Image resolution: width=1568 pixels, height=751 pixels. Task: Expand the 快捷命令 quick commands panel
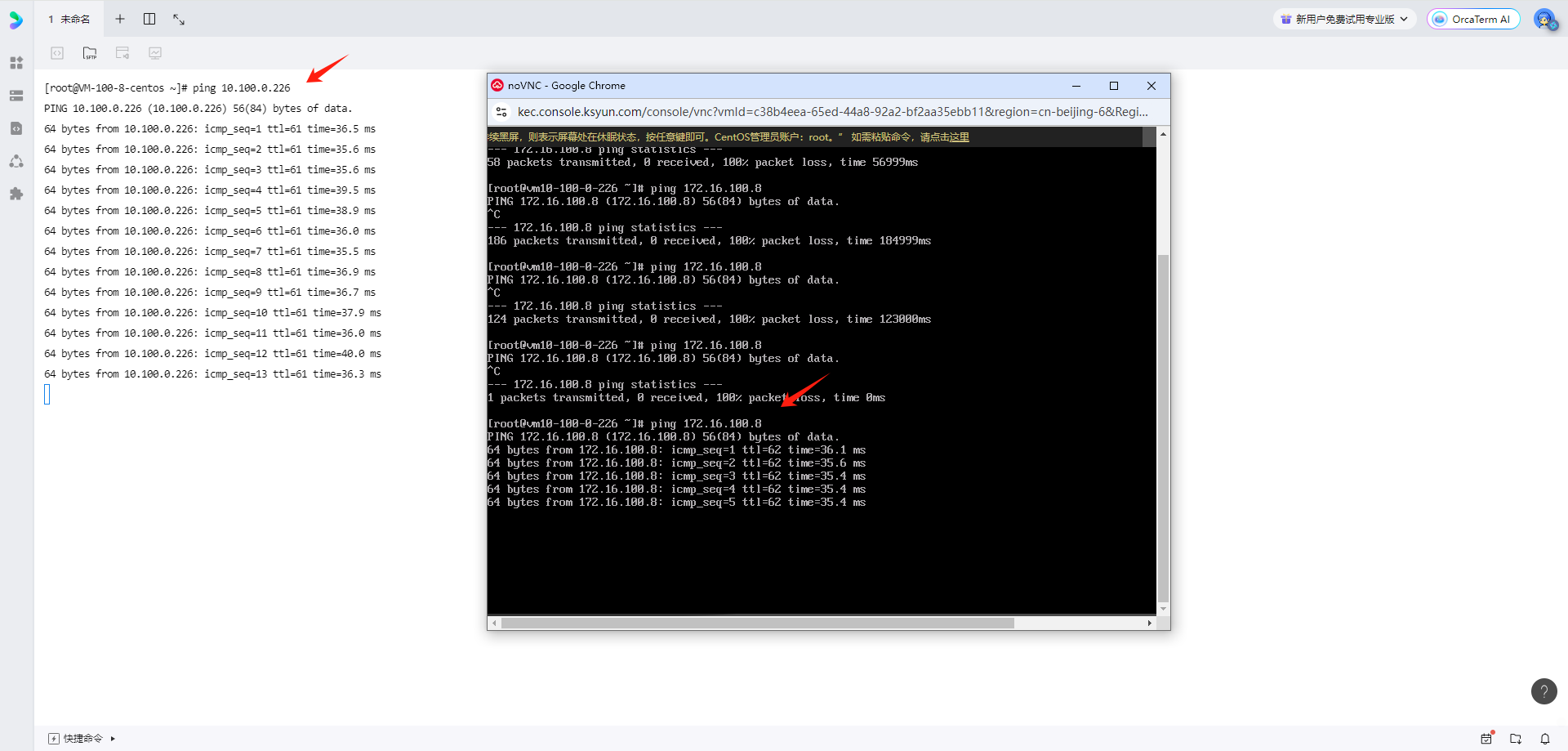(82, 739)
